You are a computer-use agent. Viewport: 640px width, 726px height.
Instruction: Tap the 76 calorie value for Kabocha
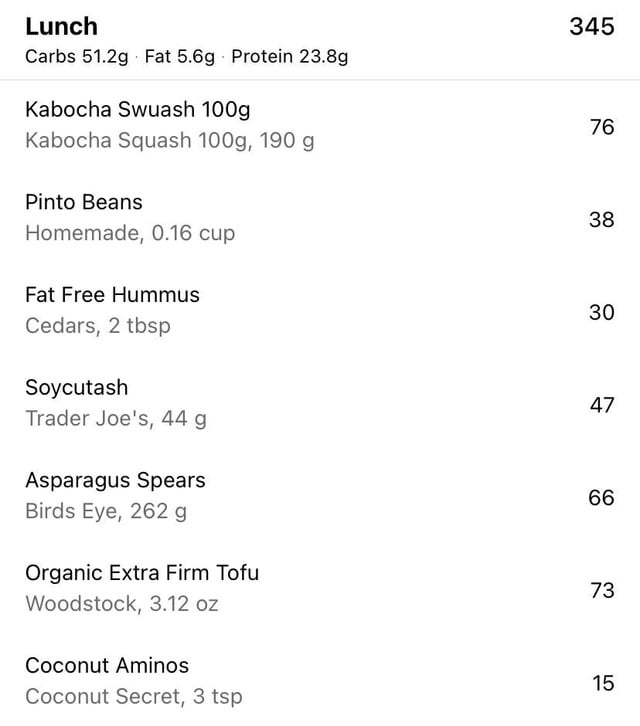coord(601,127)
